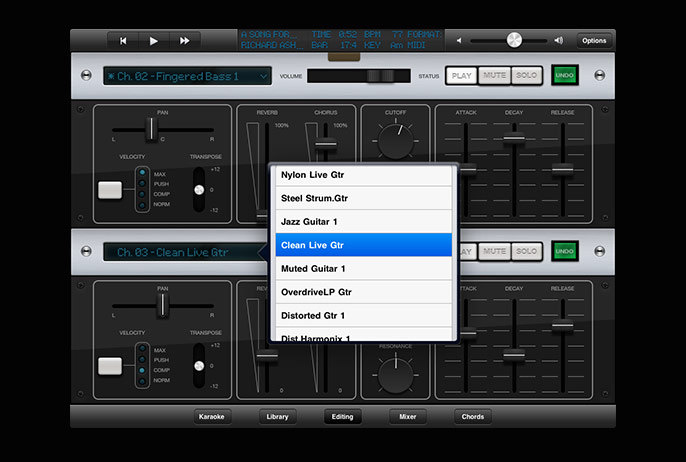Set Ch. 02 status to PLAY
The image size is (686, 462).
click(462, 76)
